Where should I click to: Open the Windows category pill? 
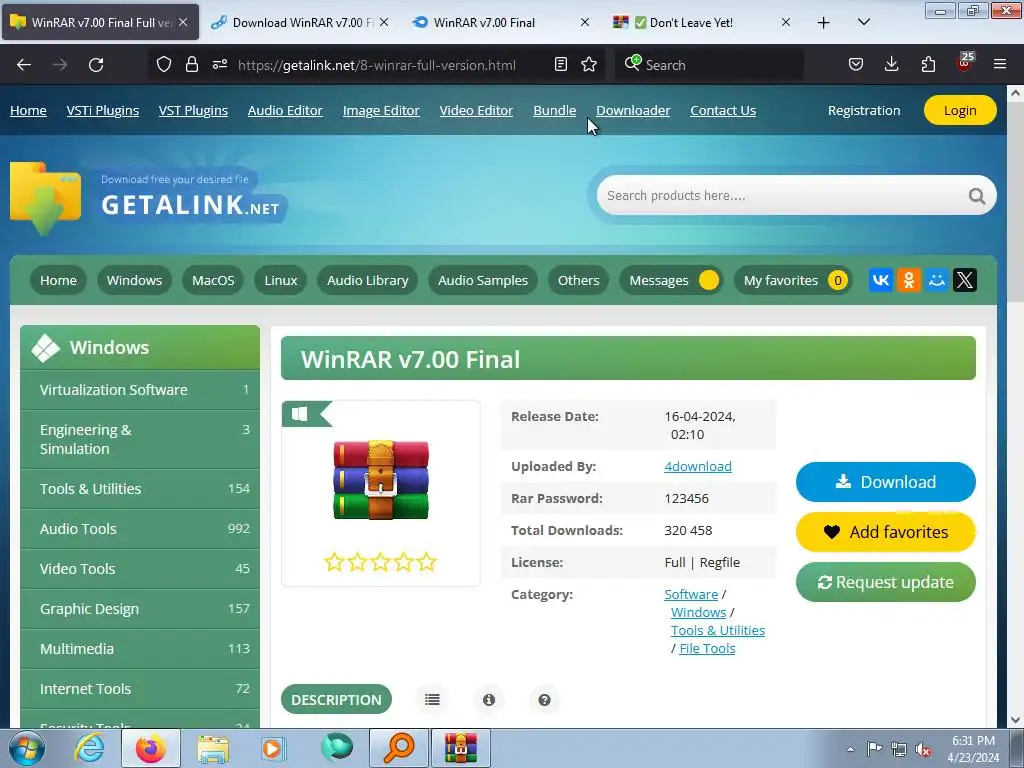[135, 280]
